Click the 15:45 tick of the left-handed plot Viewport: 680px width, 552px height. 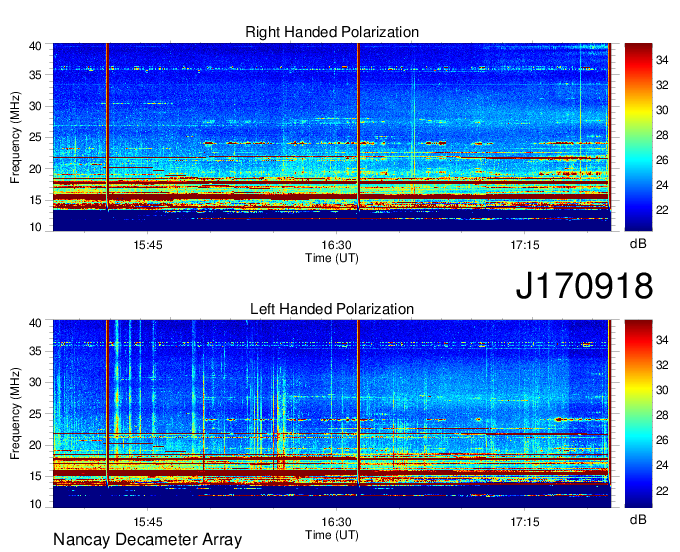click(148, 522)
